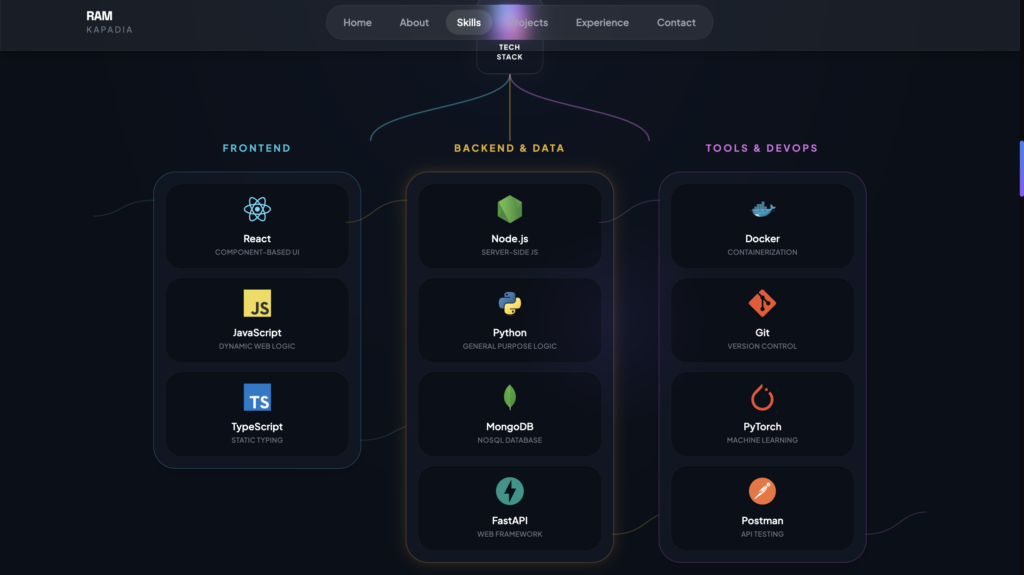Click the TOOLS & DEVOPS heading
The width and height of the screenshot is (1024, 575).
[x=762, y=148]
